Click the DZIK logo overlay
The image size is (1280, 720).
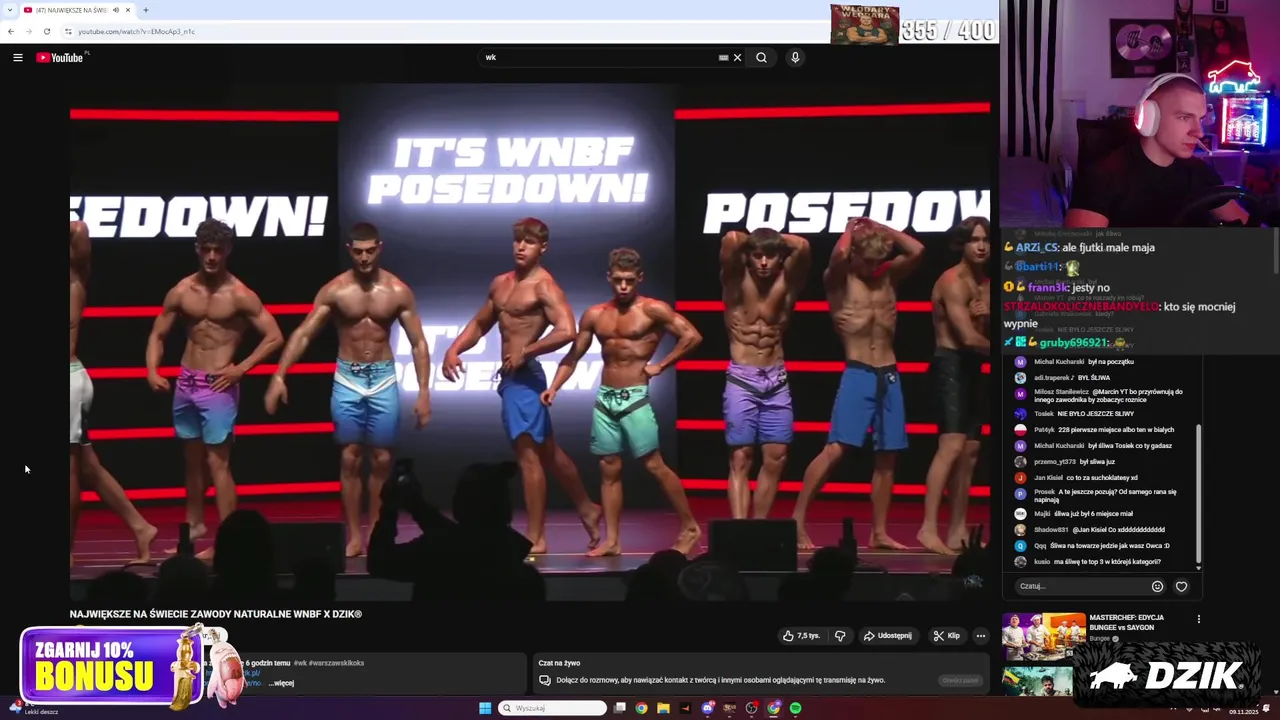pos(1165,677)
